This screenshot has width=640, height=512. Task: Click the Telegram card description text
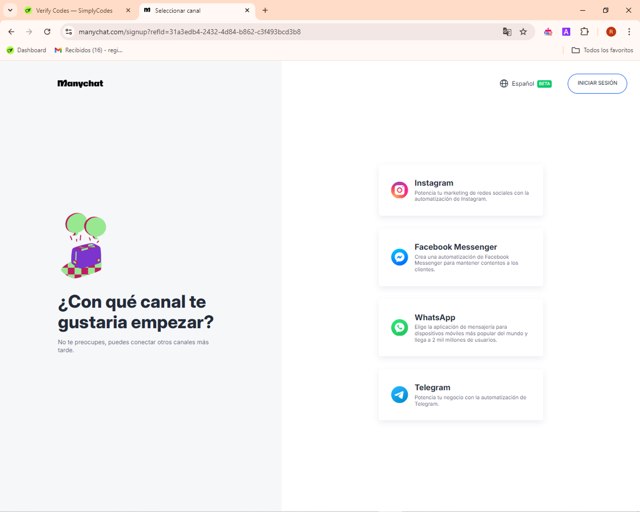tap(470, 400)
